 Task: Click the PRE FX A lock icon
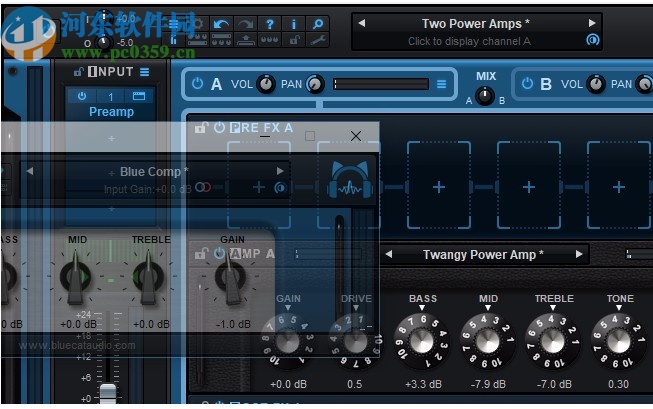point(202,127)
